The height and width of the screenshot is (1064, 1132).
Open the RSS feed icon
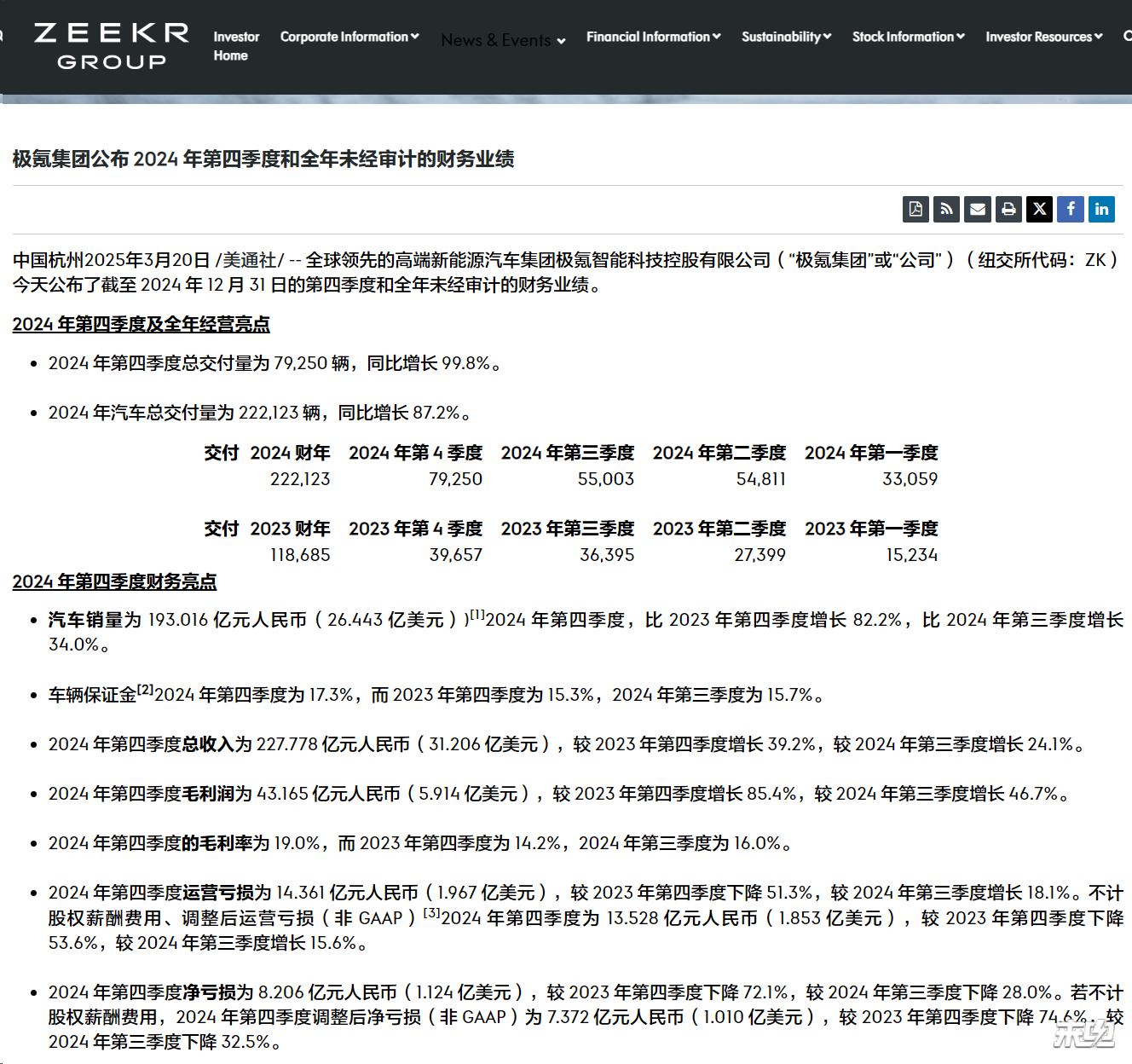(x=947, y=209)
